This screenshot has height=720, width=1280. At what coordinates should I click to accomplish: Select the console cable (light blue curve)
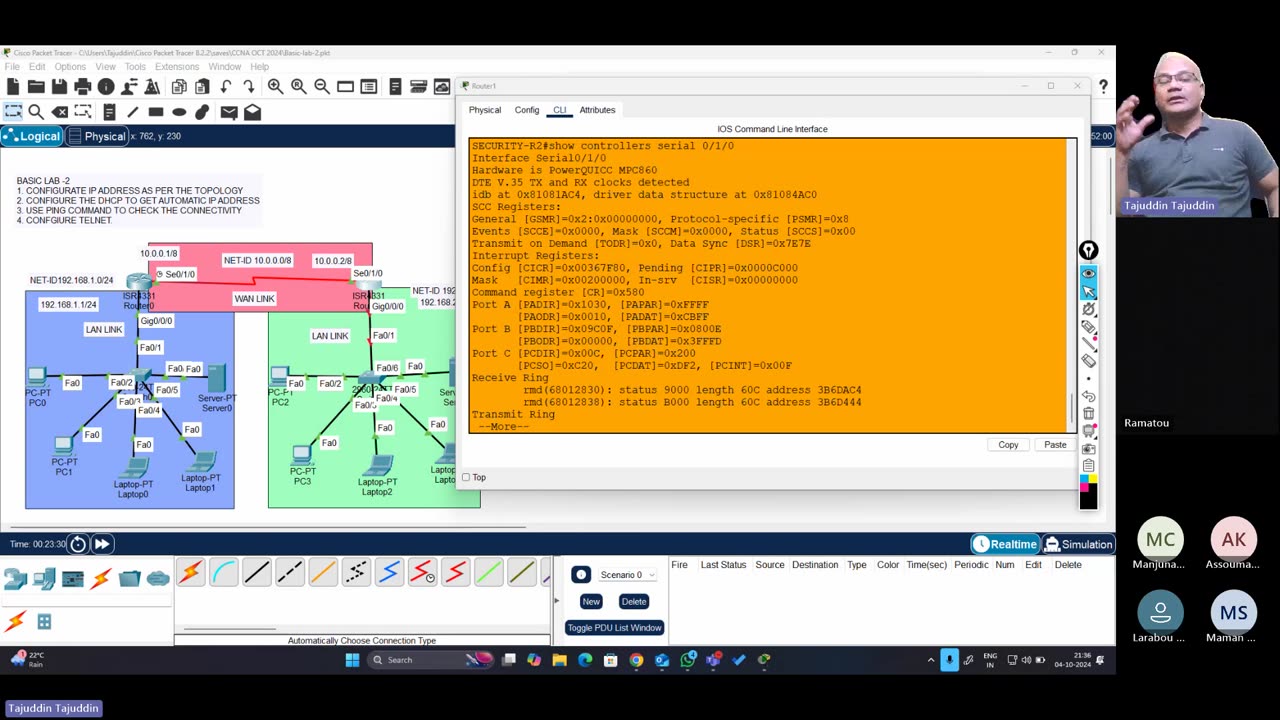pos(223,572)
